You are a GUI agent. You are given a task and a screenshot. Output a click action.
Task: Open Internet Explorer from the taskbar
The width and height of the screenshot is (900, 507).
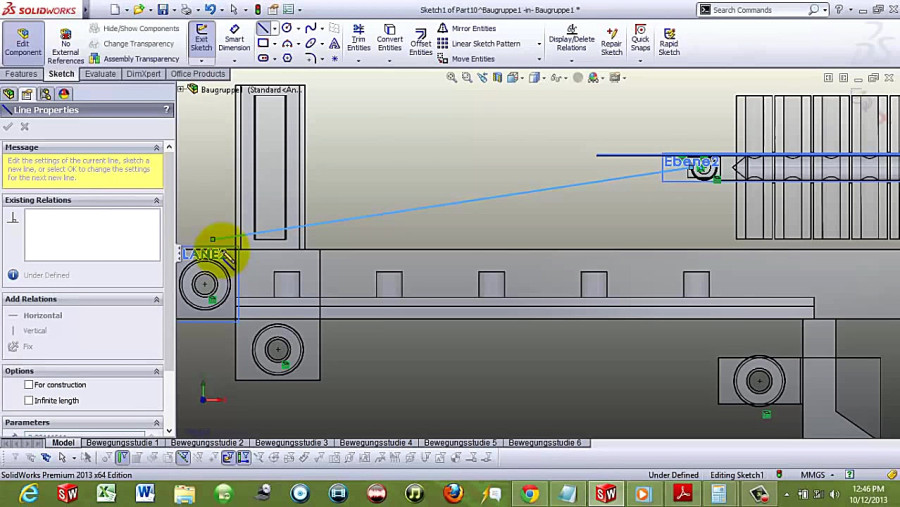point(29,493)
